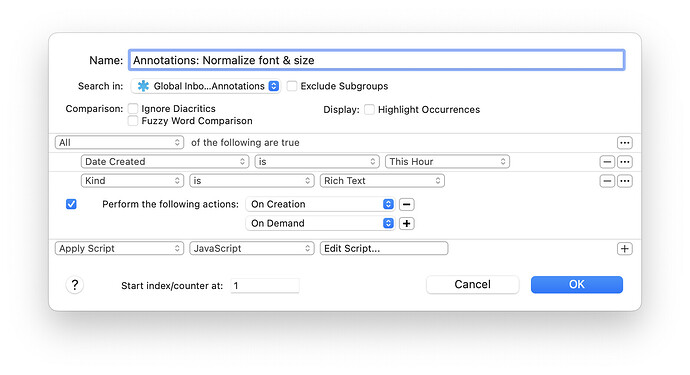The image size is (690, 375).
Task: Uncheck Perform the following actions
Action: [x=71, y=204]
